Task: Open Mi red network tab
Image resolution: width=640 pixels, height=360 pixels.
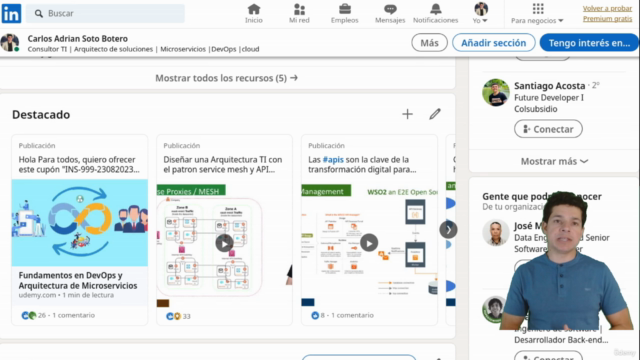Action: 299,13
